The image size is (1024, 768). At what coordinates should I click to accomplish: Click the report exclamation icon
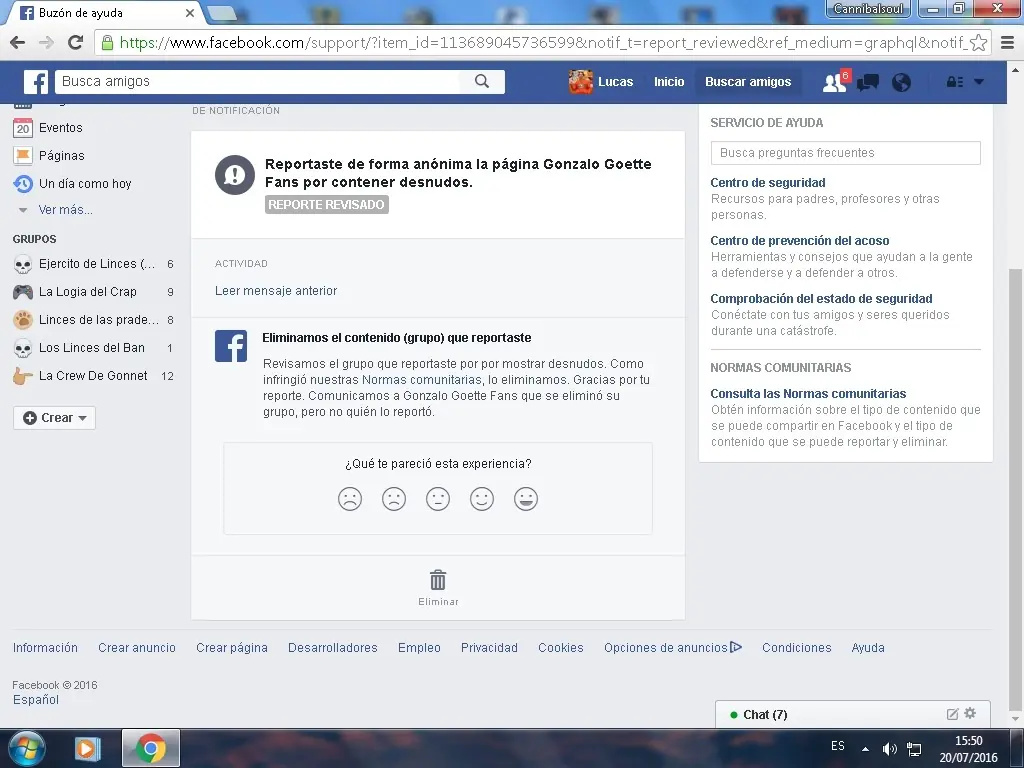pyautogui.click(x=234, y=175)
